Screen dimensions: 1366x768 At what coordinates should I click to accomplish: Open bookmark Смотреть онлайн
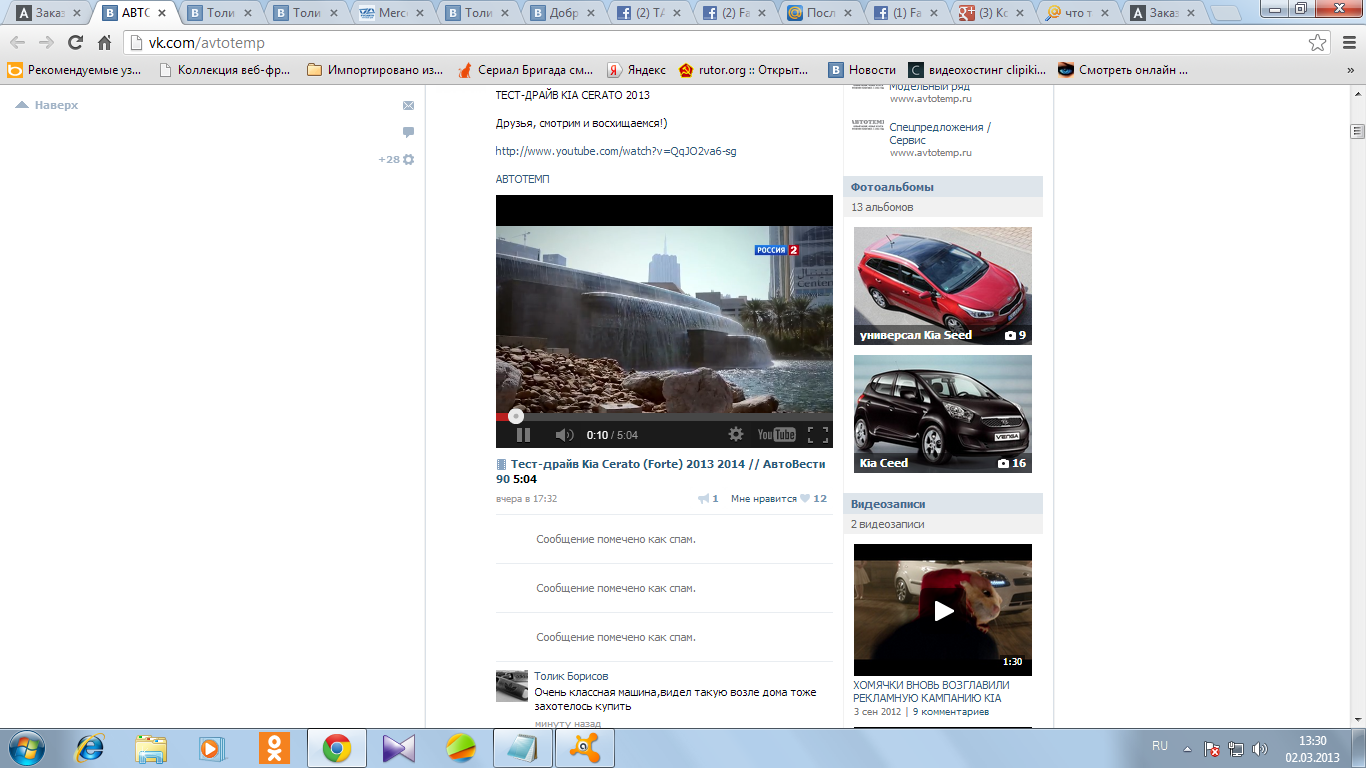click(x=1124, y=70)
